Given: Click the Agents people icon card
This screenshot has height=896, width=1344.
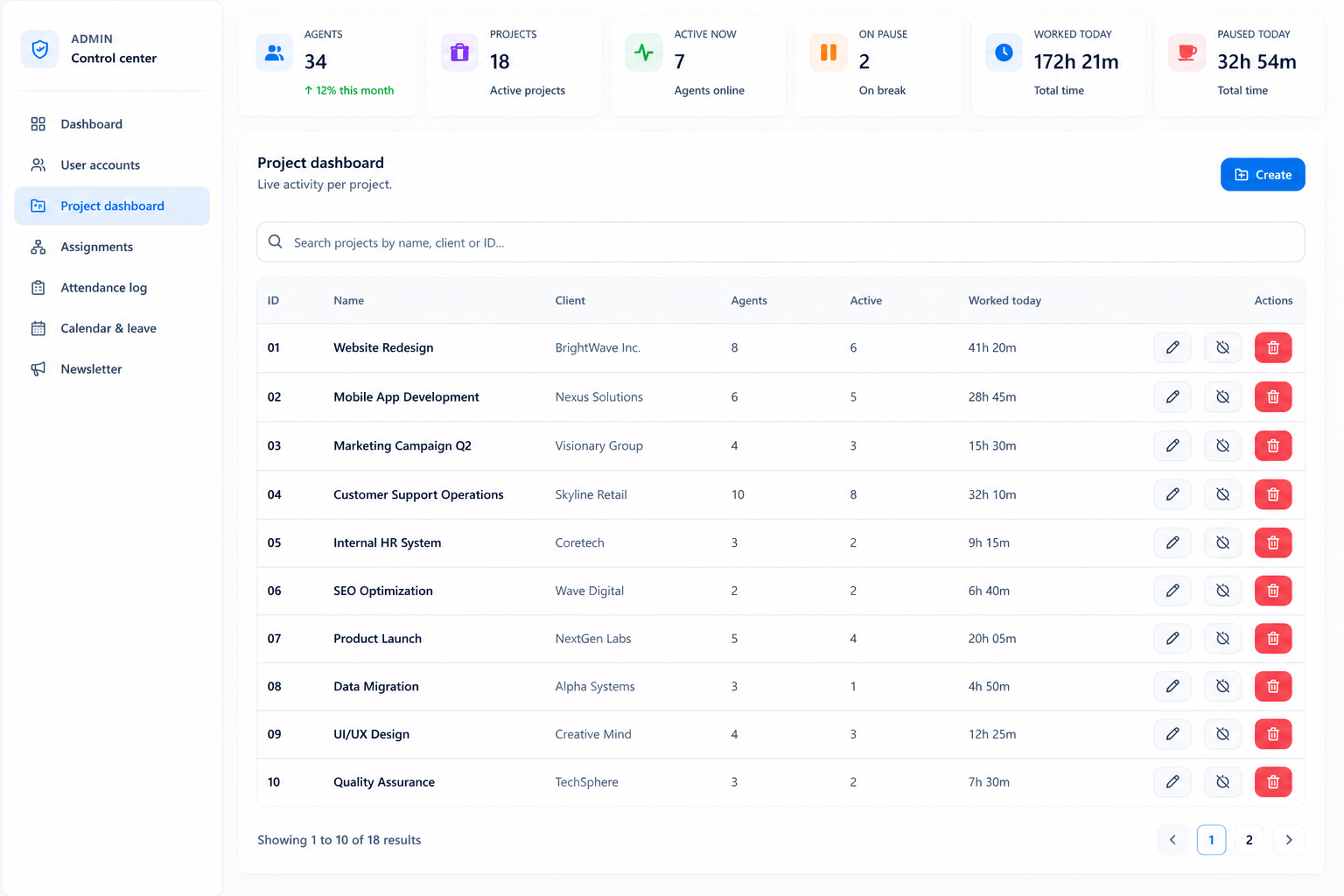Looking at the screenshot, I should click(275, 52).
